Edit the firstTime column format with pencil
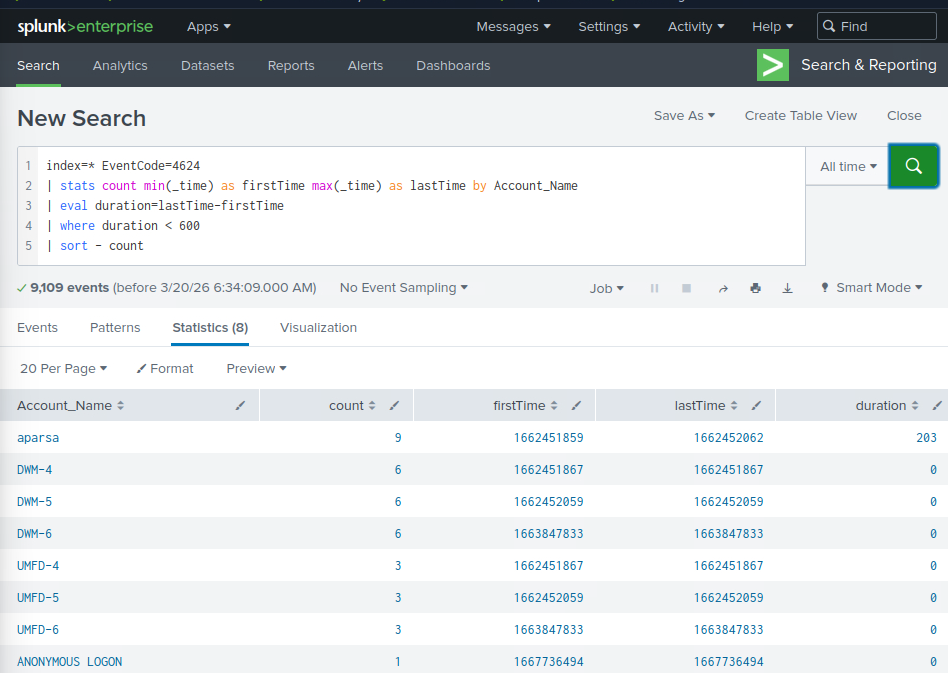 tap(576, 406)
